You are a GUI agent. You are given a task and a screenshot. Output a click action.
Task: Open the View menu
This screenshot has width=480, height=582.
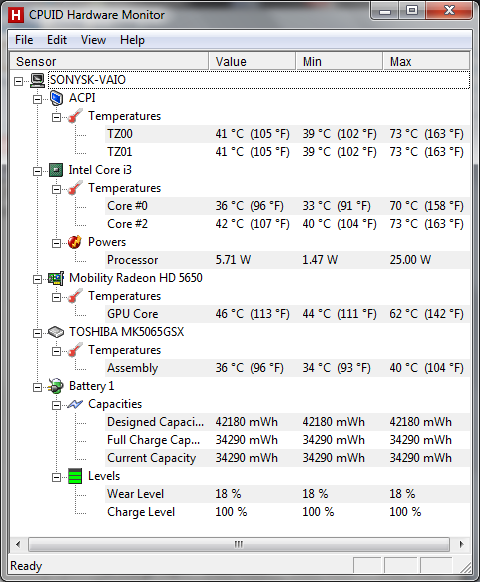click(x=94, y=40)
